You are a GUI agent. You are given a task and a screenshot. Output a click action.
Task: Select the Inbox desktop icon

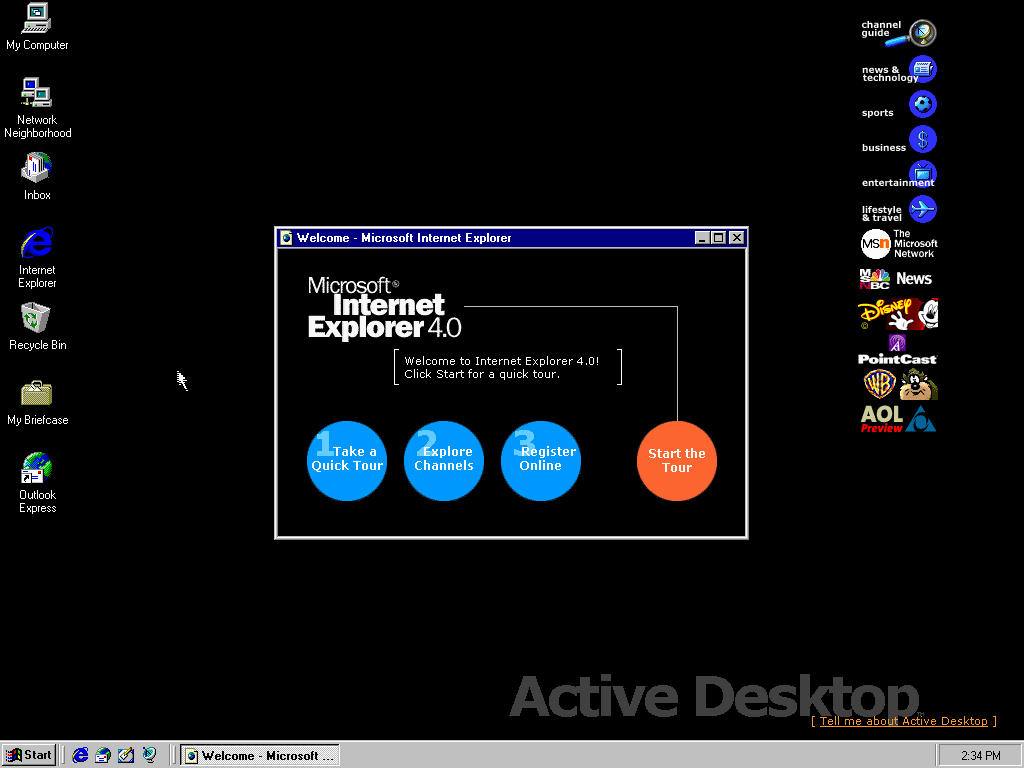[x=37, y=176]
